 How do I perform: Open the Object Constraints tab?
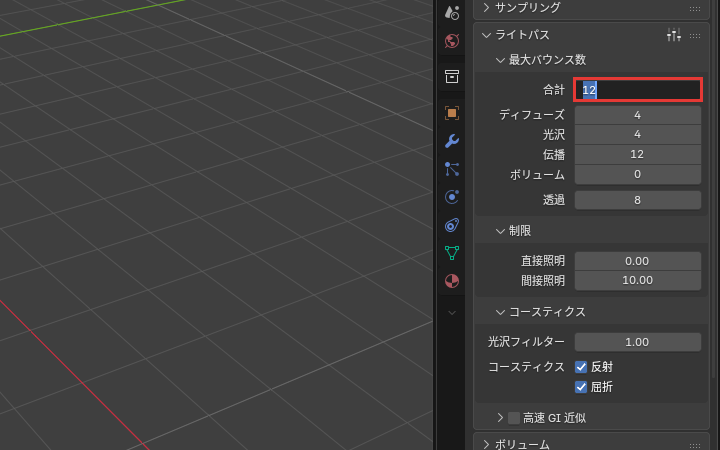[452, 225]
